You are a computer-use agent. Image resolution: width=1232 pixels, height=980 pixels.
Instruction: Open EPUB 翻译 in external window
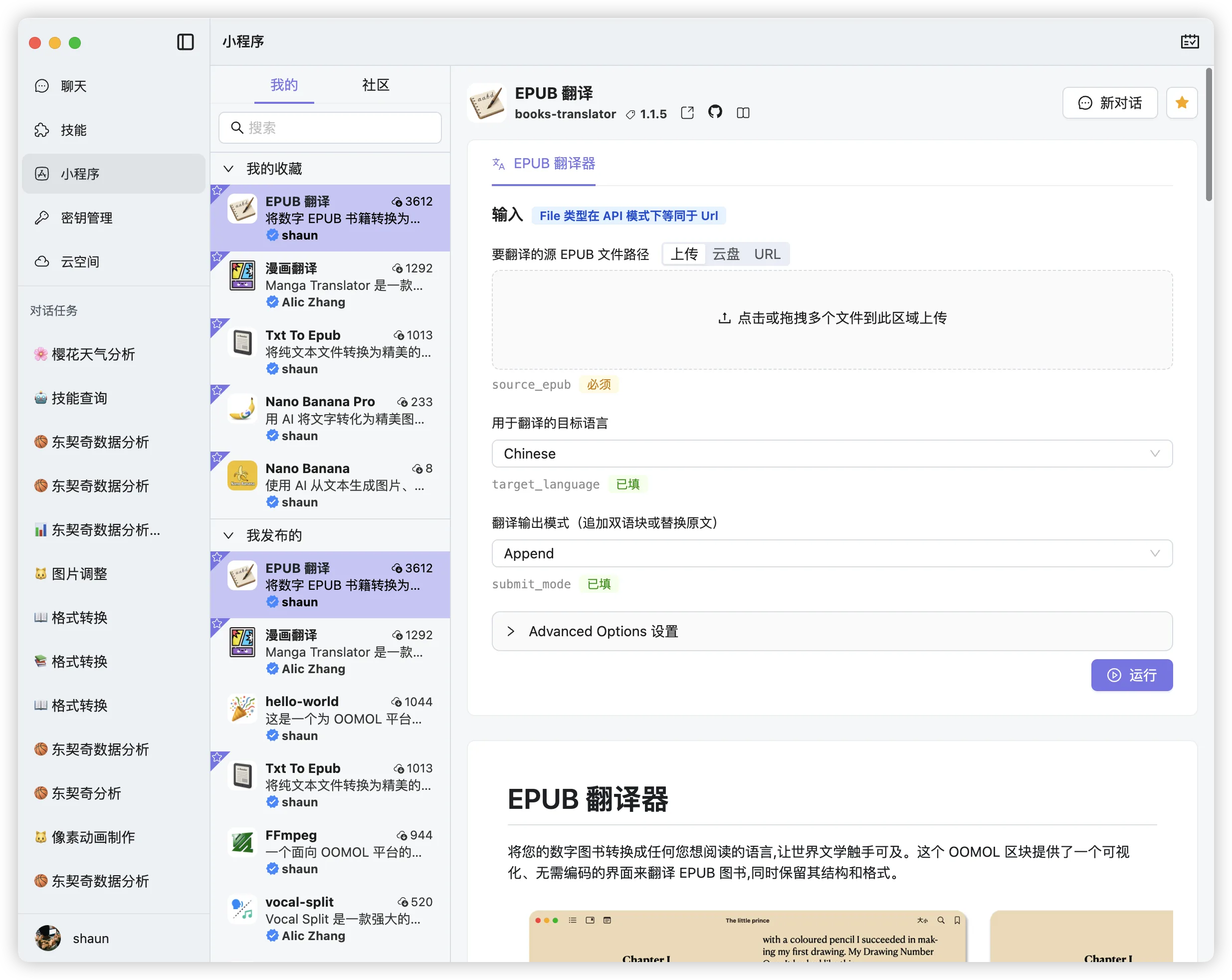point(687,112)
